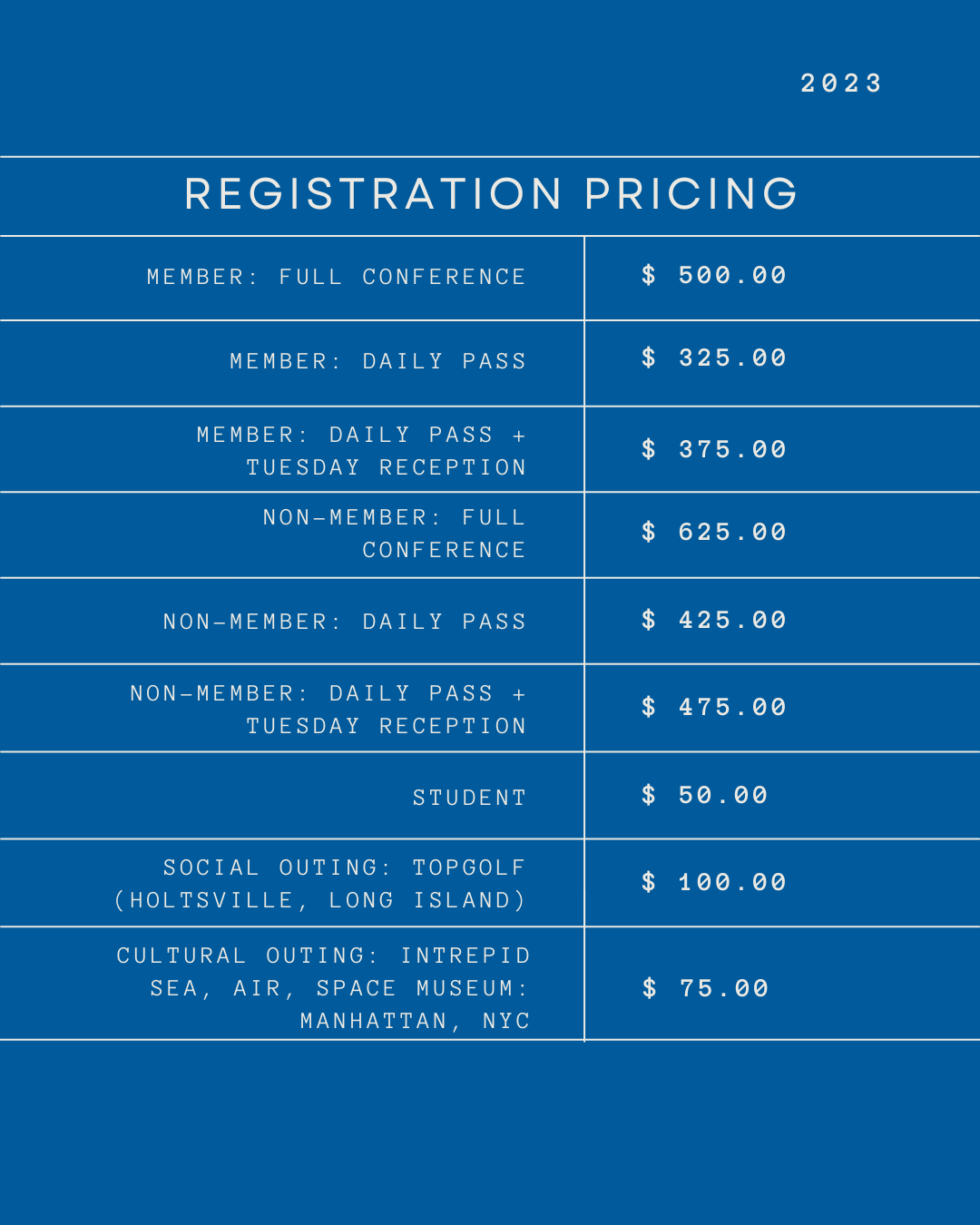The width and height of the screenshot is (980, 1225).
Task: Select the $625.00 price
Action: 714,532
